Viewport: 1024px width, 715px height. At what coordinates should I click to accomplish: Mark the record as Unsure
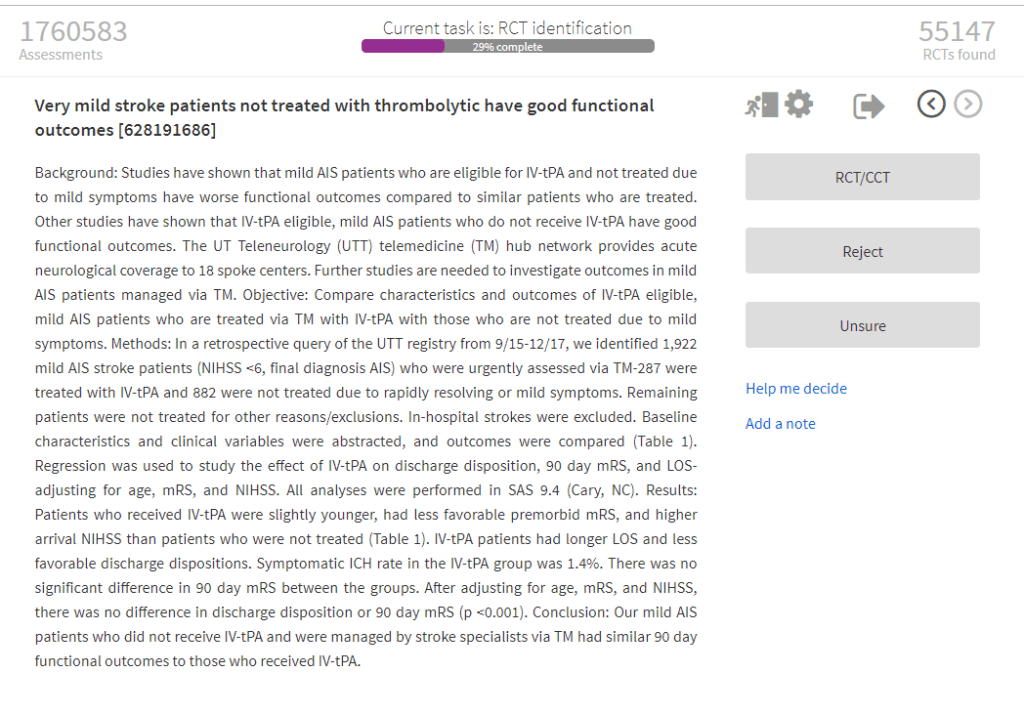[862, 325]
